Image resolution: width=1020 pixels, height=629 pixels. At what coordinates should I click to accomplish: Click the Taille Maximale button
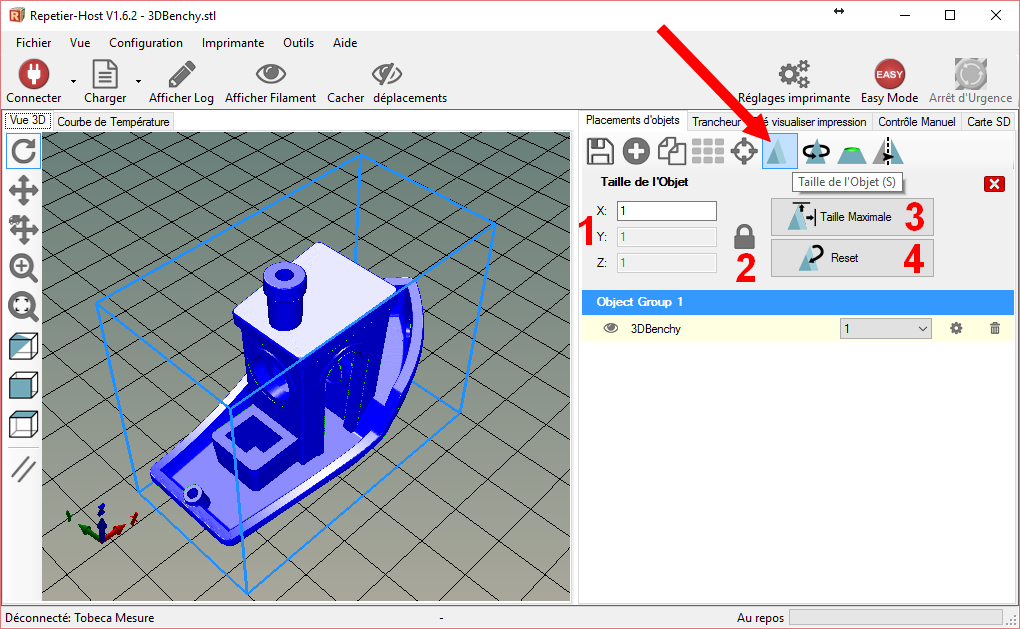[852, 216]
